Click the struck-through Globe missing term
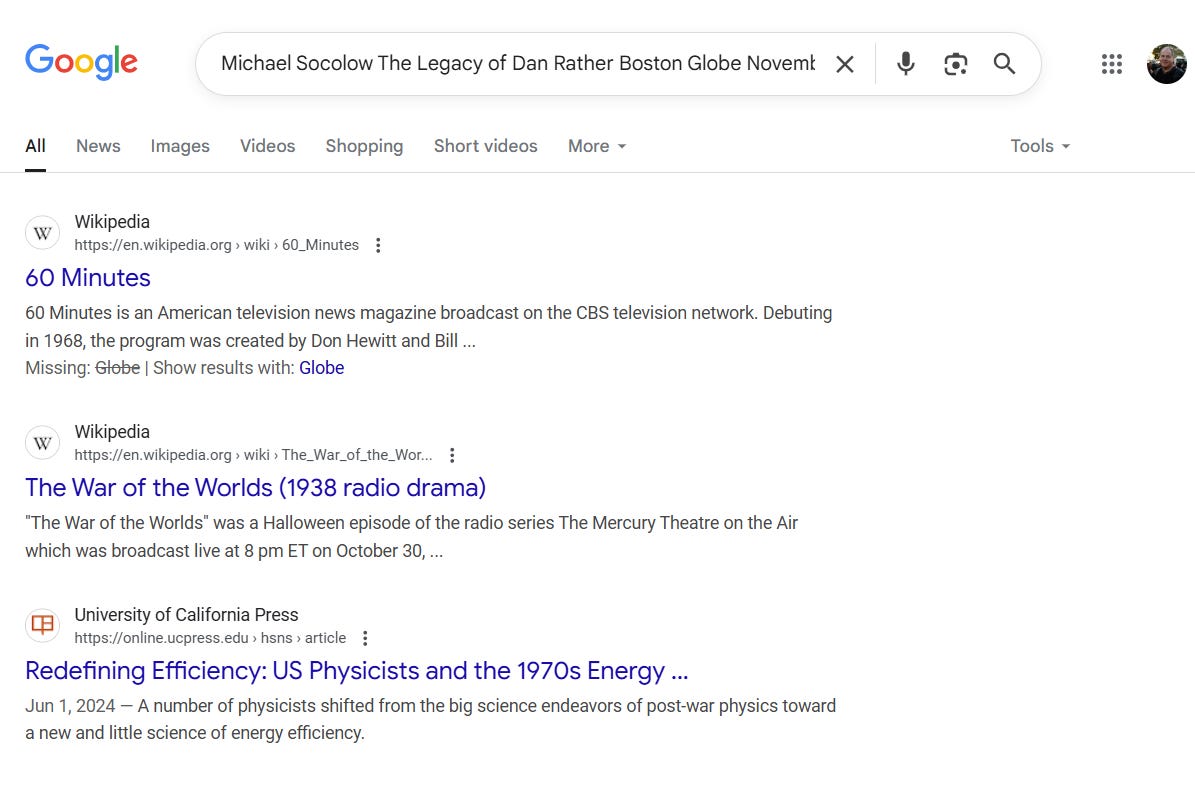 117,368
